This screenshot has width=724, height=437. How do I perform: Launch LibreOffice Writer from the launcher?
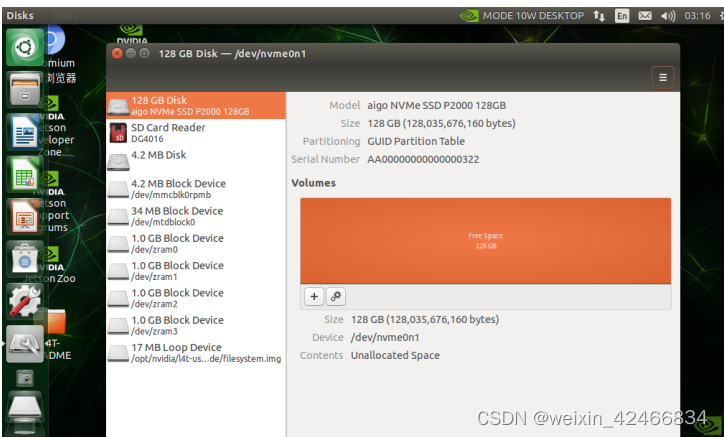(25, 131)
